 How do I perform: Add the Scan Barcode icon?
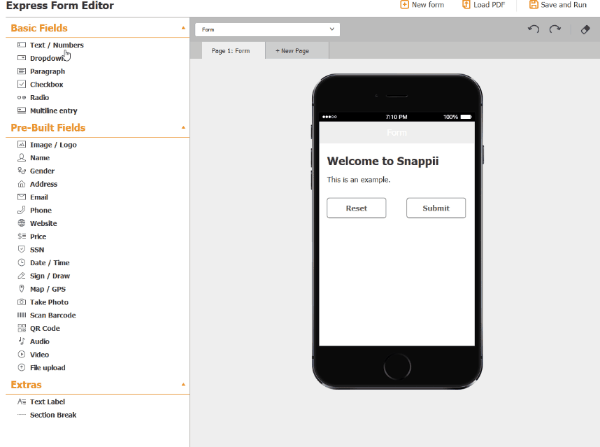click(21, 315)
